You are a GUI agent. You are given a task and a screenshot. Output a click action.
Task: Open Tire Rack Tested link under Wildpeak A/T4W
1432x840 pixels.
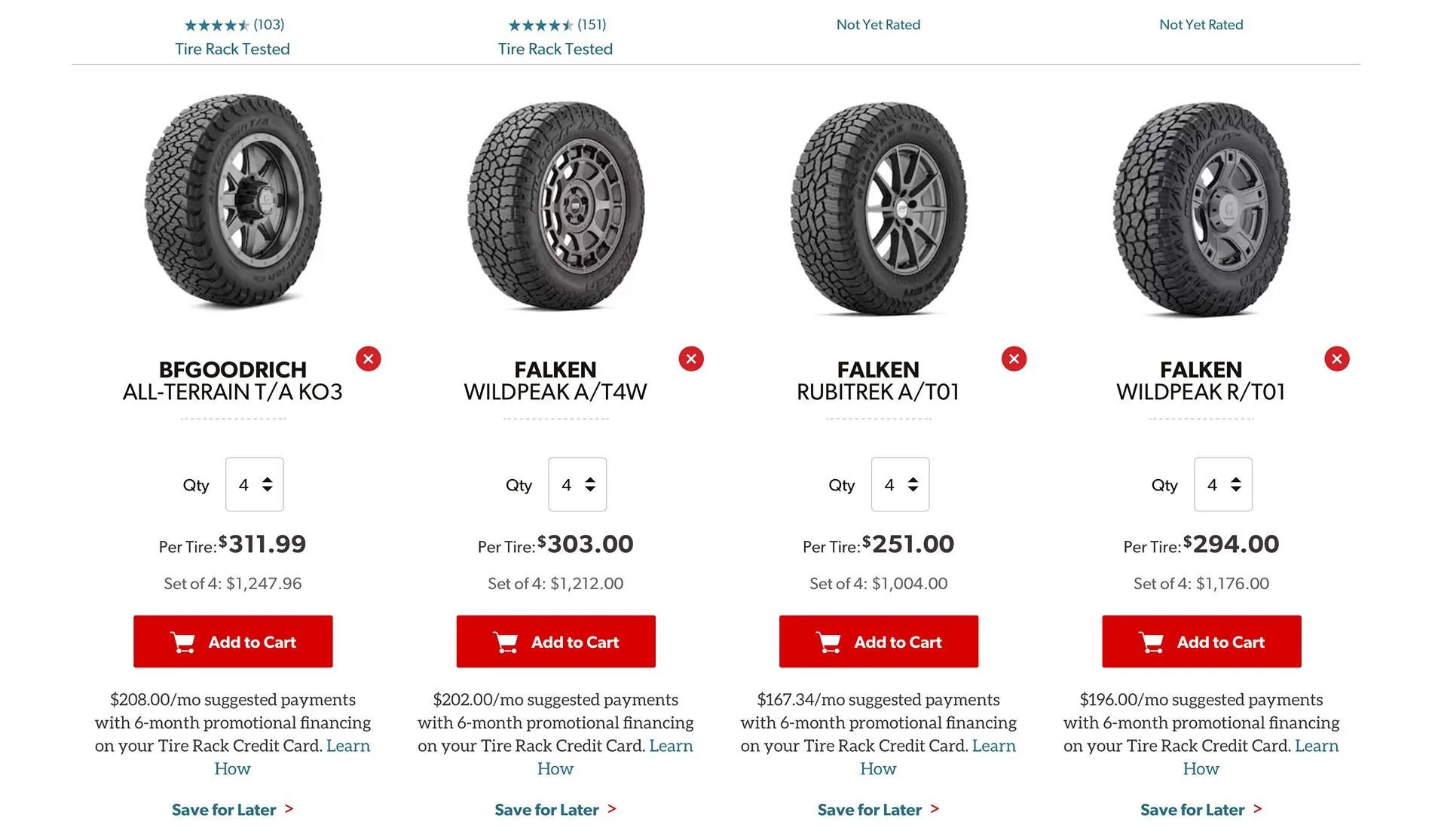[x=555, y=49]
